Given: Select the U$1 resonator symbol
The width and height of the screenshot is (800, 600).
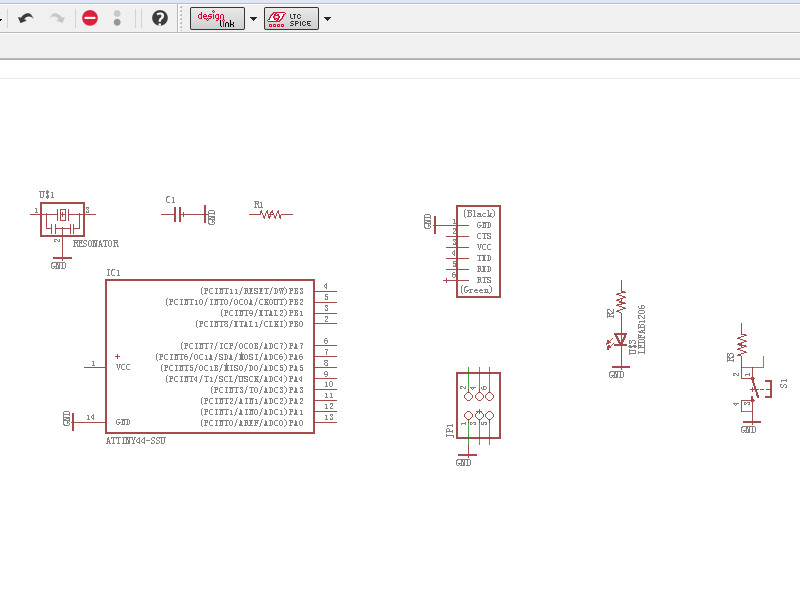Looking at the screenshot, I should 62,219.
